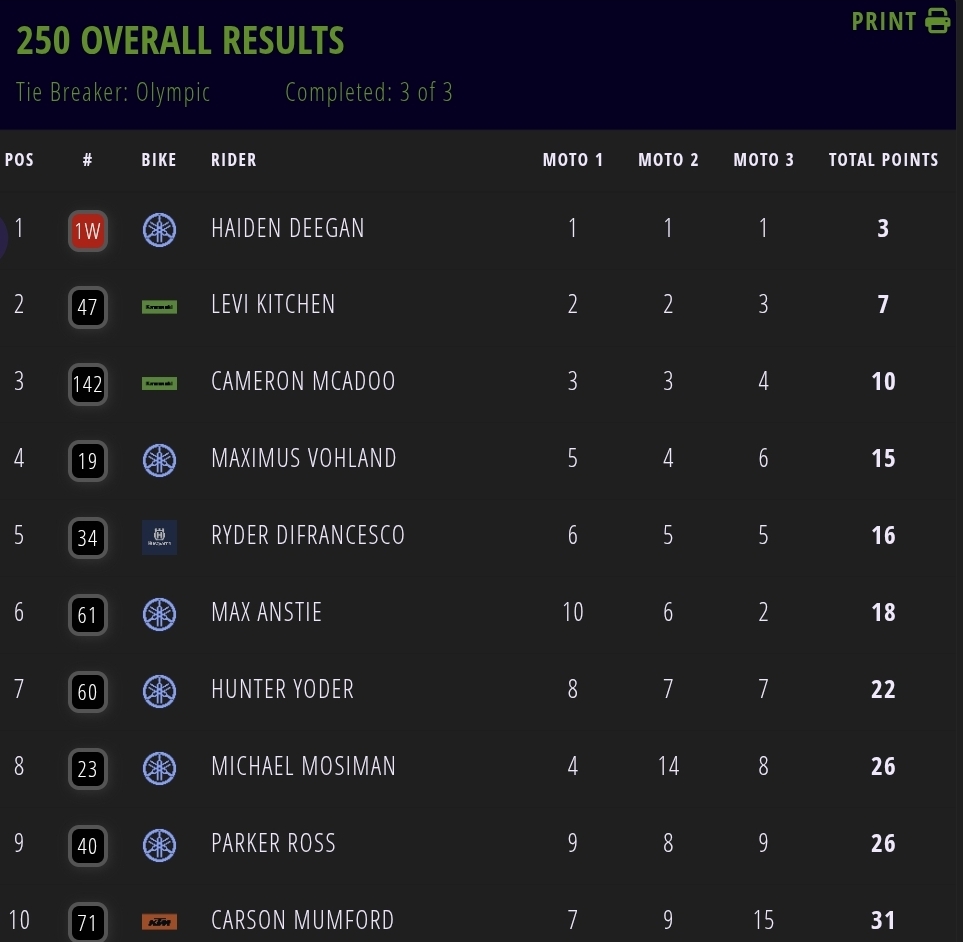Click the number 47 rider badge
The height and width of the screenshot is (942, 963).
87,308
